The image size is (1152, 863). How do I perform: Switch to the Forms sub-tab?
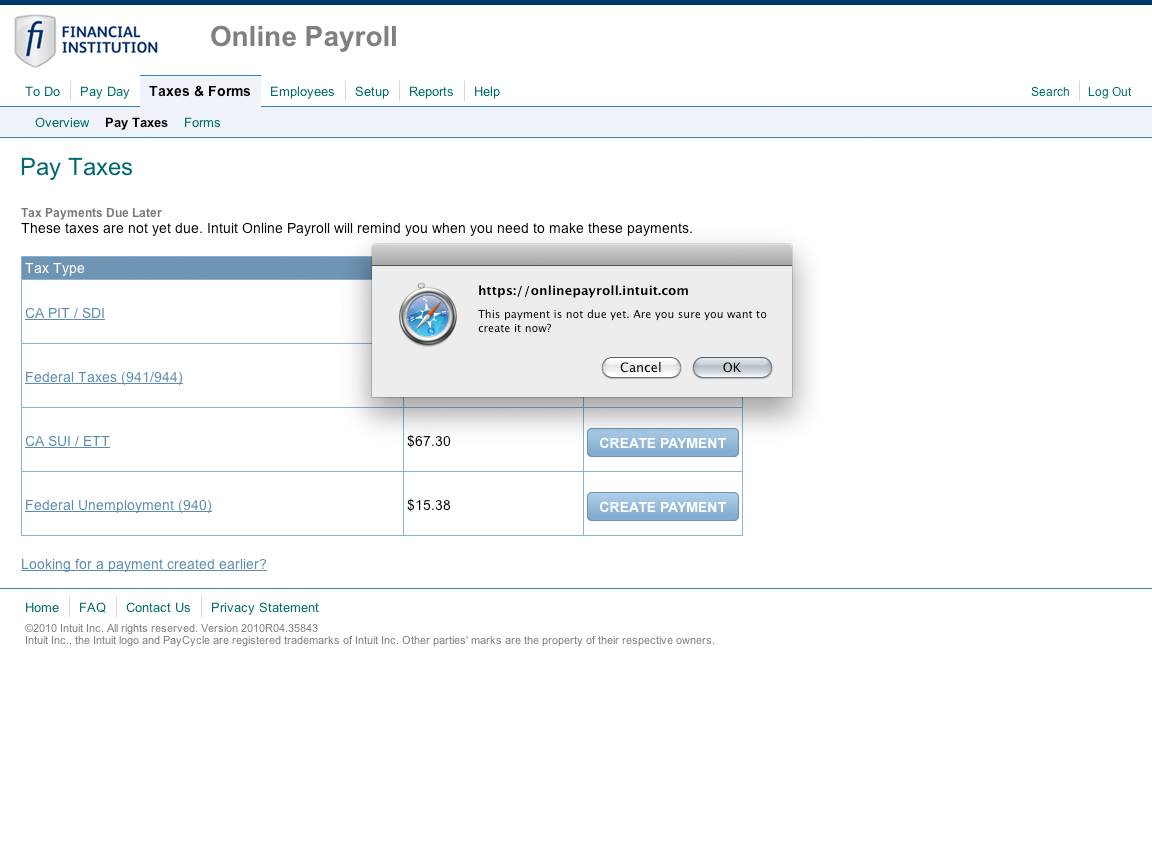tap(202, 123)
